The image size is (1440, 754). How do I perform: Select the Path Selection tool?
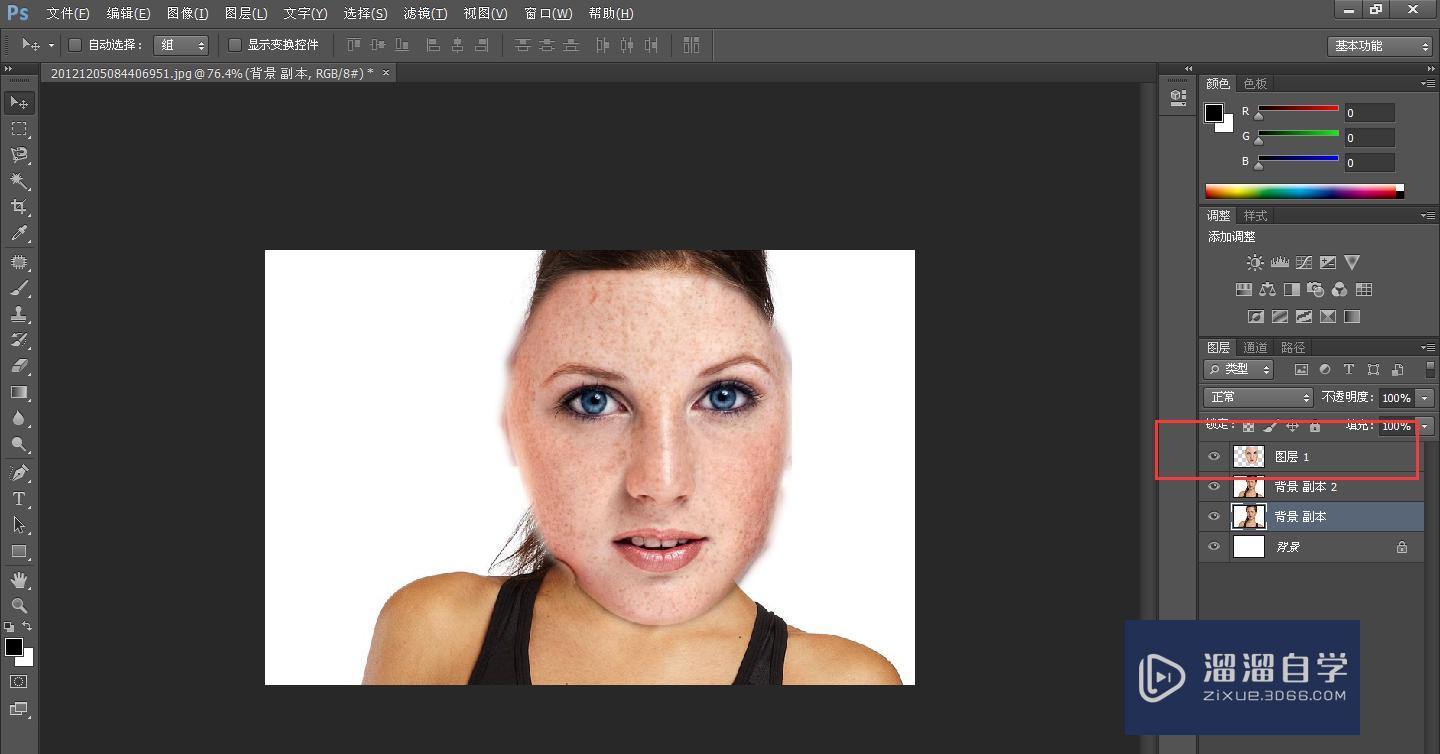(19, 524)
